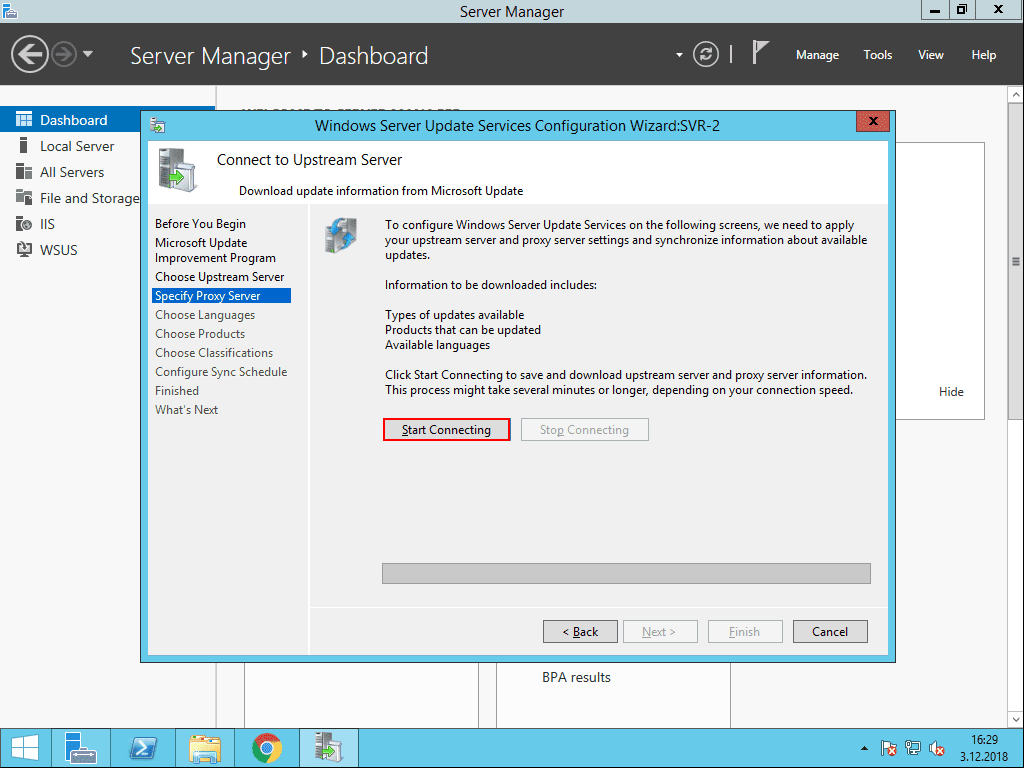
Task: Select Choose Languages step
Action: (205, 315)
